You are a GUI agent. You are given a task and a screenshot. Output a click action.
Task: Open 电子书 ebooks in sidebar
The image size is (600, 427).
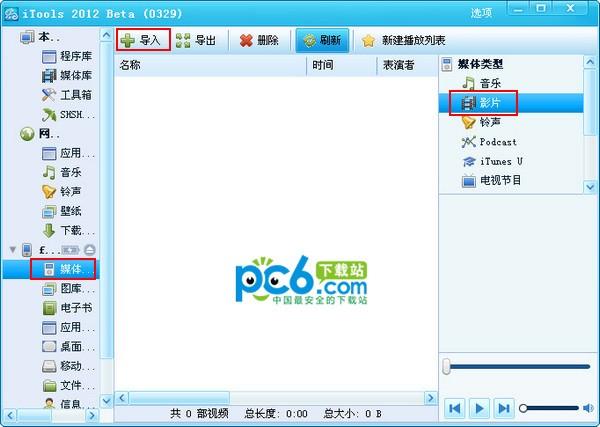pos(67,308)
